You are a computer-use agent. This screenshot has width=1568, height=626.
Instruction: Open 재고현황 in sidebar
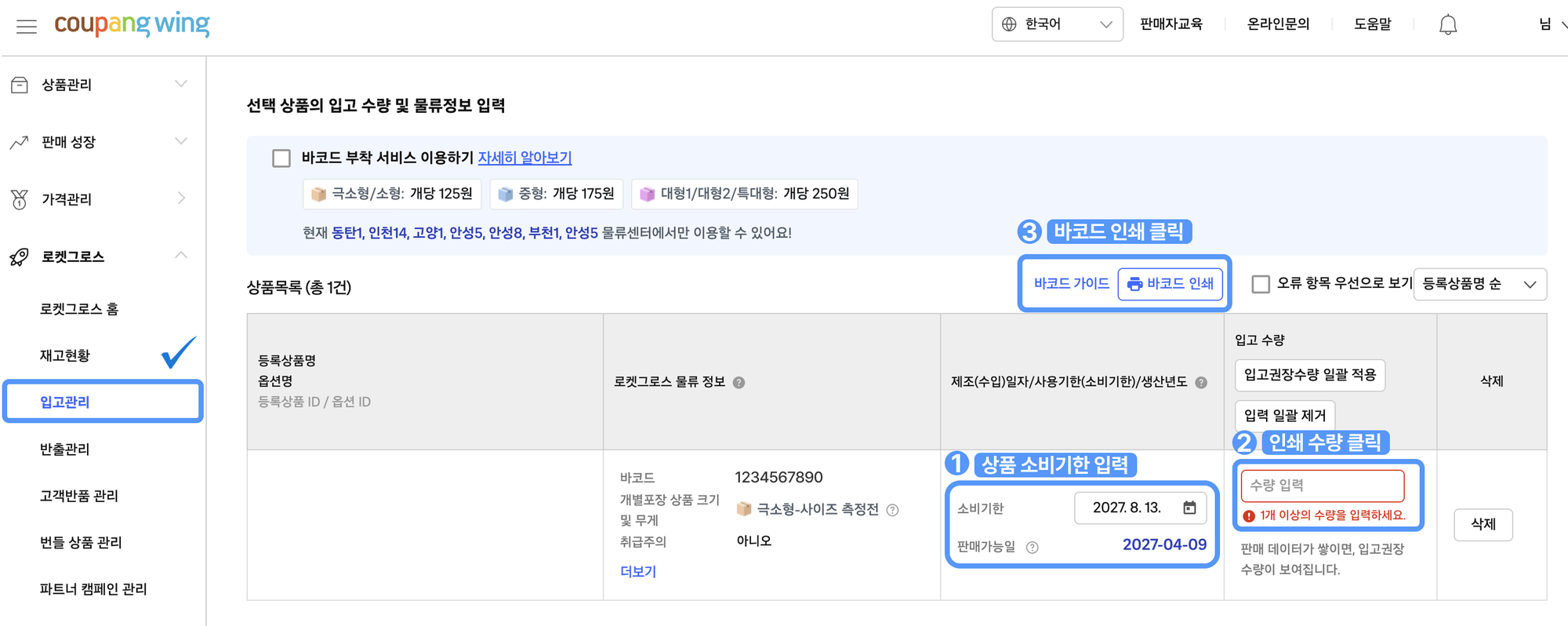pyautogui.click(x=65, y=355)
